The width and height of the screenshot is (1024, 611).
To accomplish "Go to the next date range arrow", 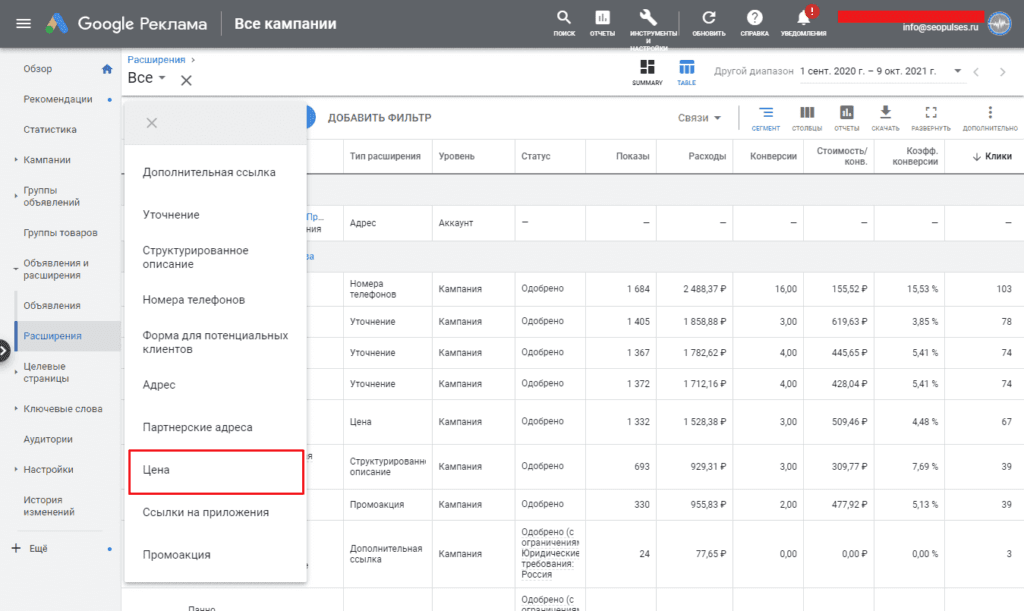I will 1002,72.
